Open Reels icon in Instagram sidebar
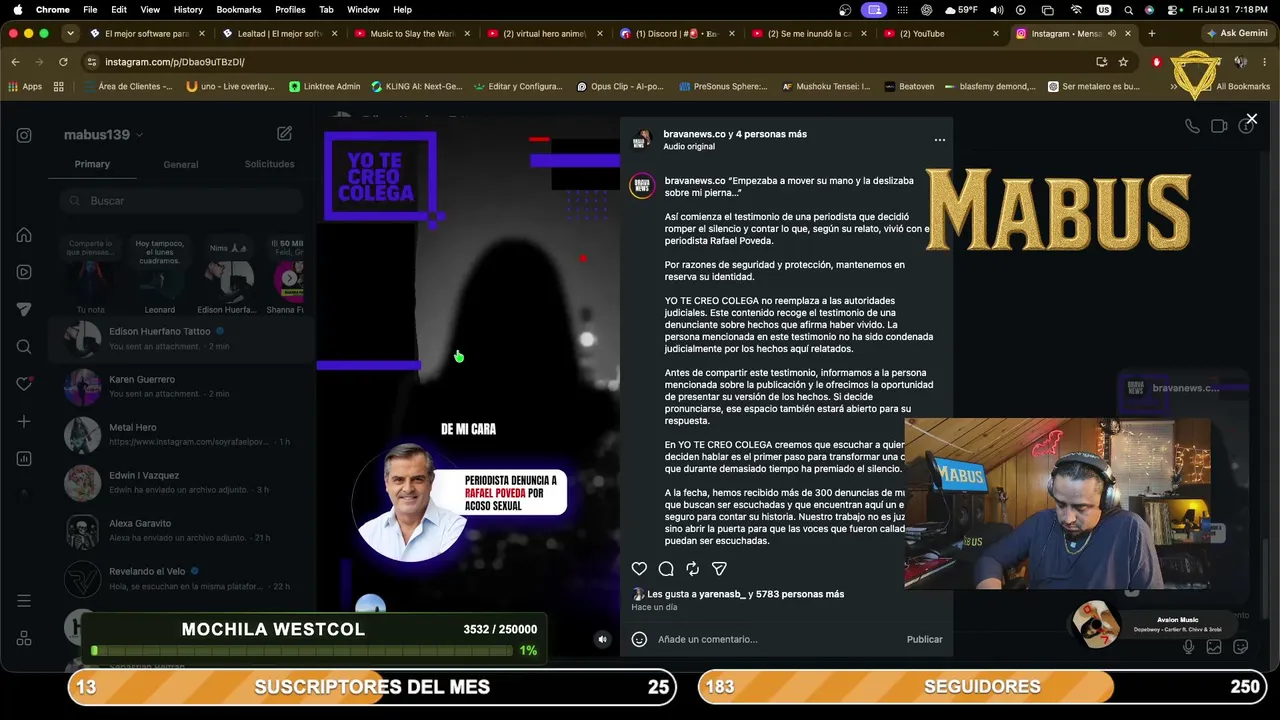The image size is (1280, 720). point(24,272)
